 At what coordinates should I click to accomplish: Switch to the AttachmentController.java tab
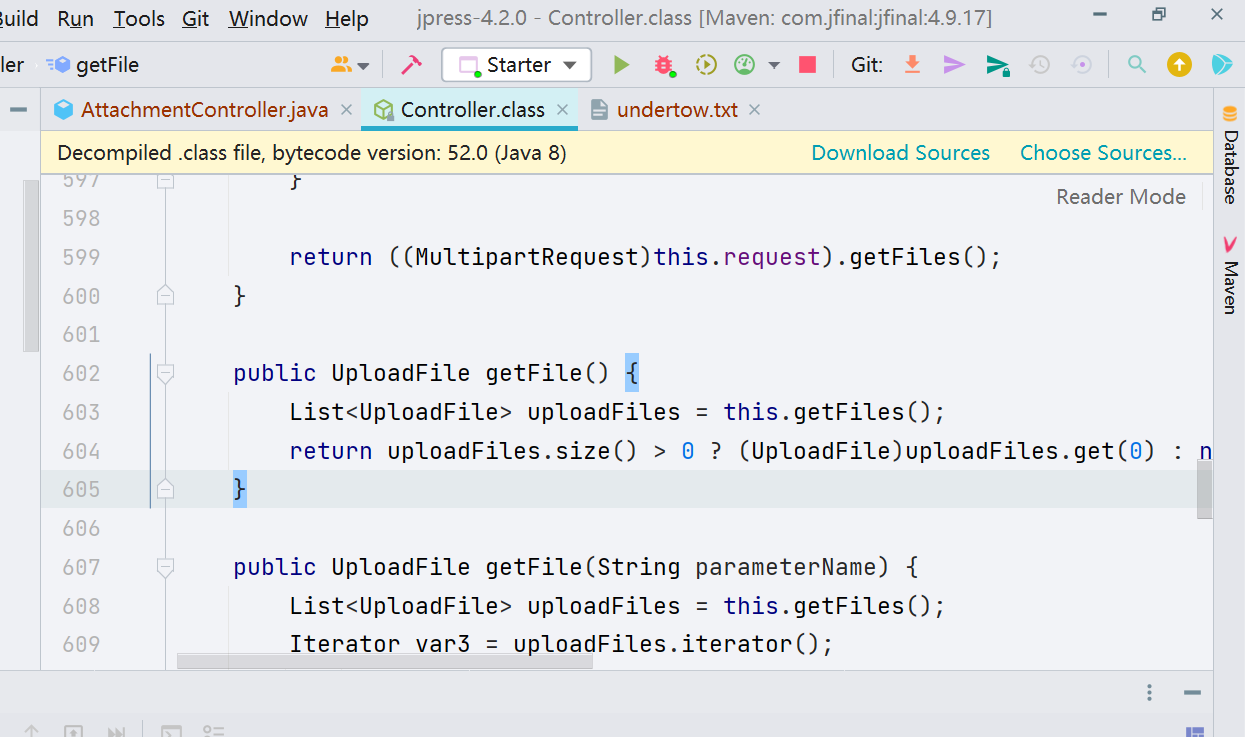click(204, 110)
